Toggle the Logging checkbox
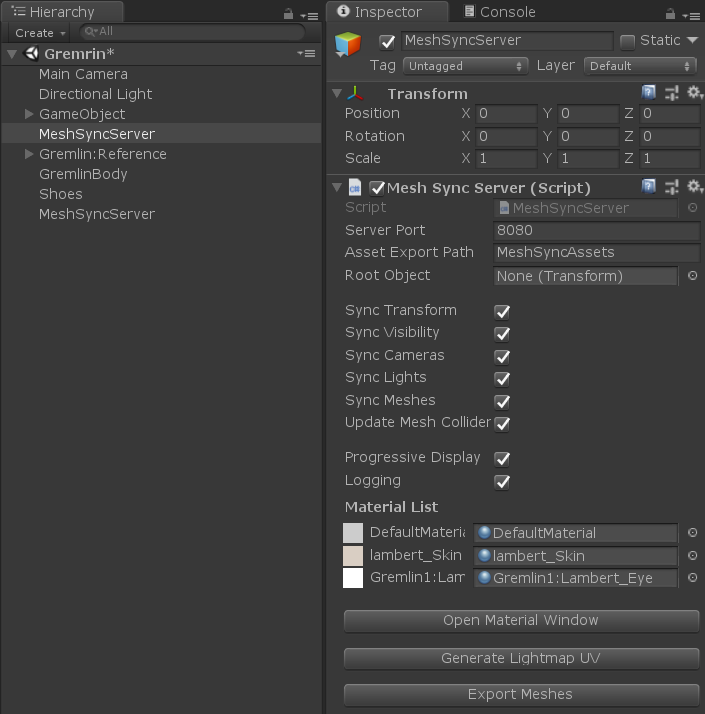This screenshot has width=705, height=714. point(502,481)
